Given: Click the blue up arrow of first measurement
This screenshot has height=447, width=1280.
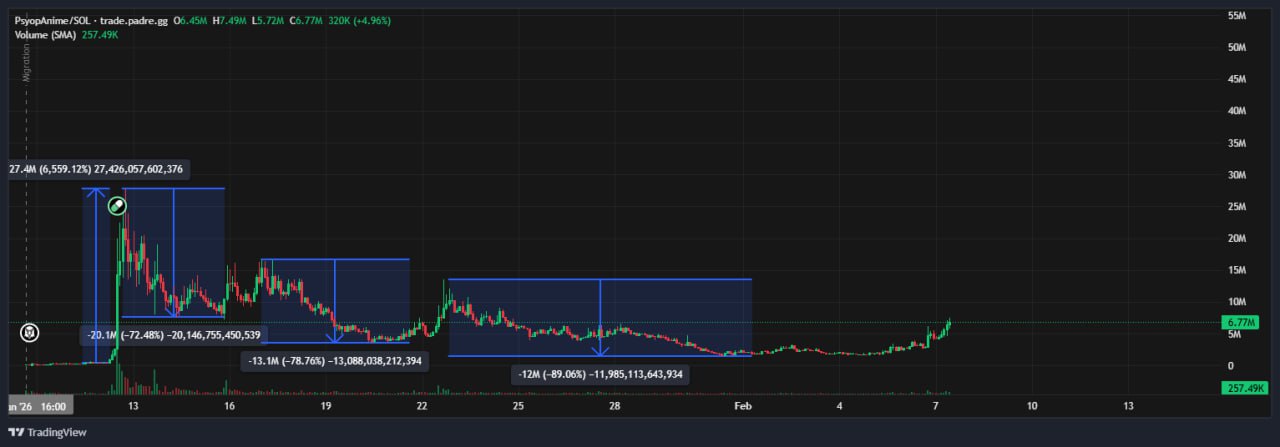Looking at the screenshot, I should (96, 193).
